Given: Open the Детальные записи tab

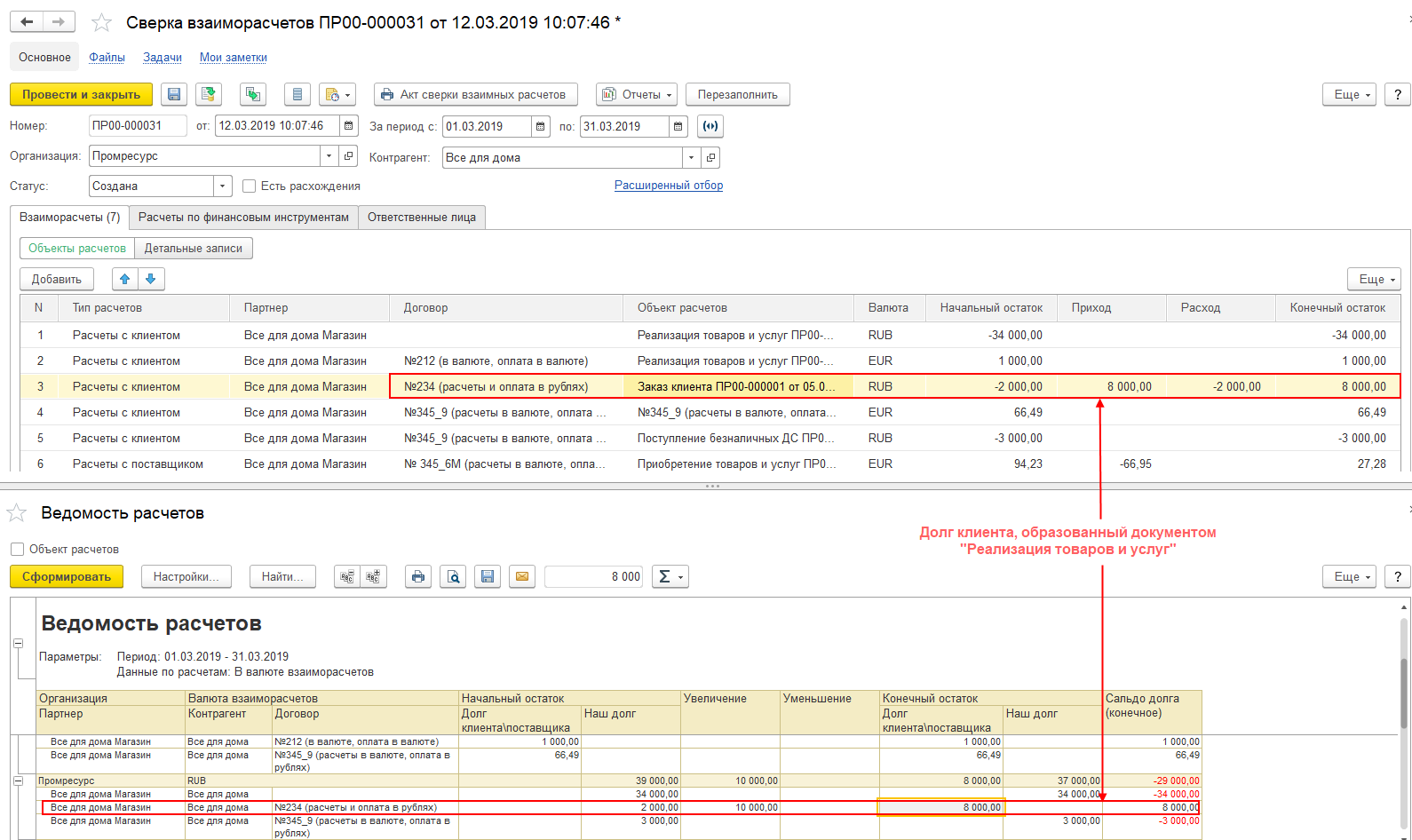Looking at the screenshot, I should (x=194, y=249).
